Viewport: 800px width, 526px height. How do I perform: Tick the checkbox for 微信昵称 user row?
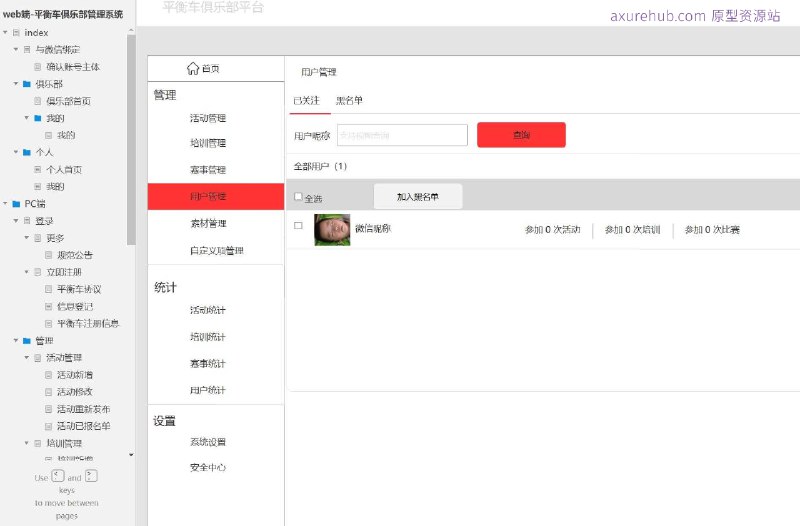pyautogui.click(x=298, y=226)
